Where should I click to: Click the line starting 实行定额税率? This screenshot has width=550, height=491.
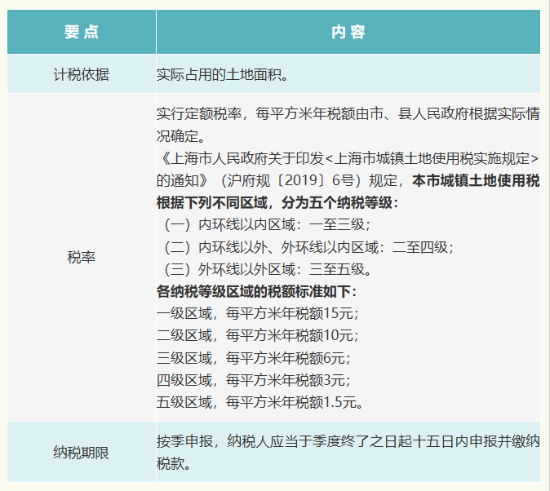[348, 114]
